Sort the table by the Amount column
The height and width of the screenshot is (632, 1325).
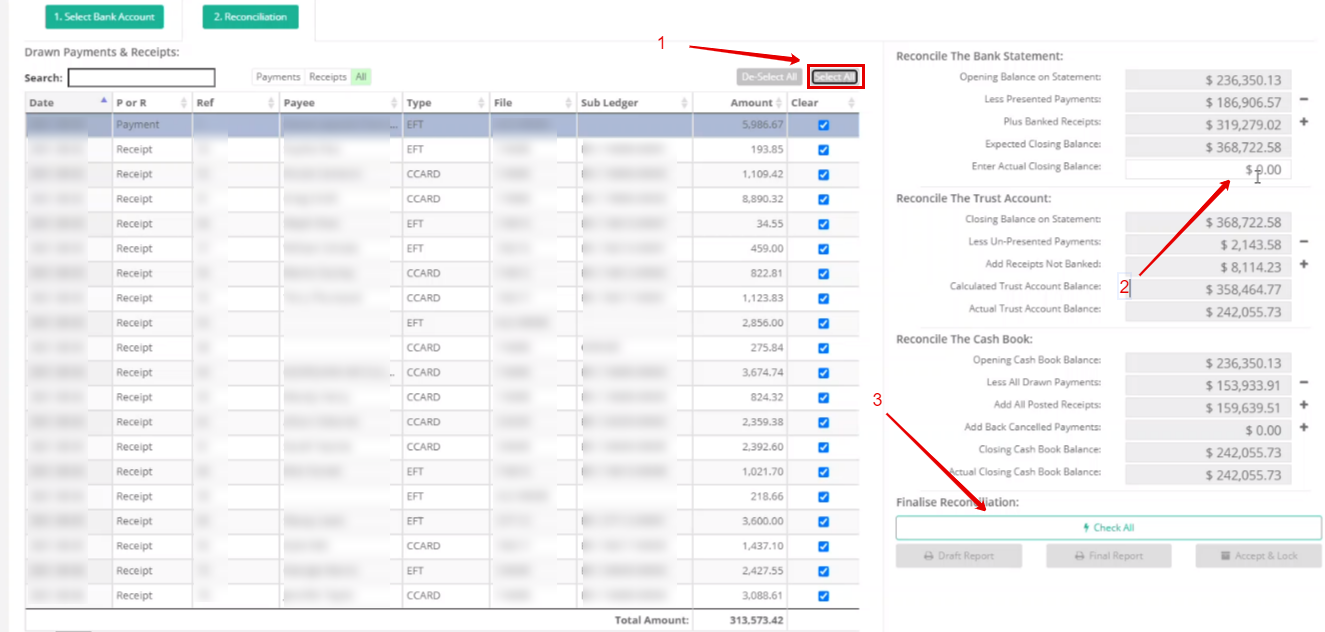[739, 103]
